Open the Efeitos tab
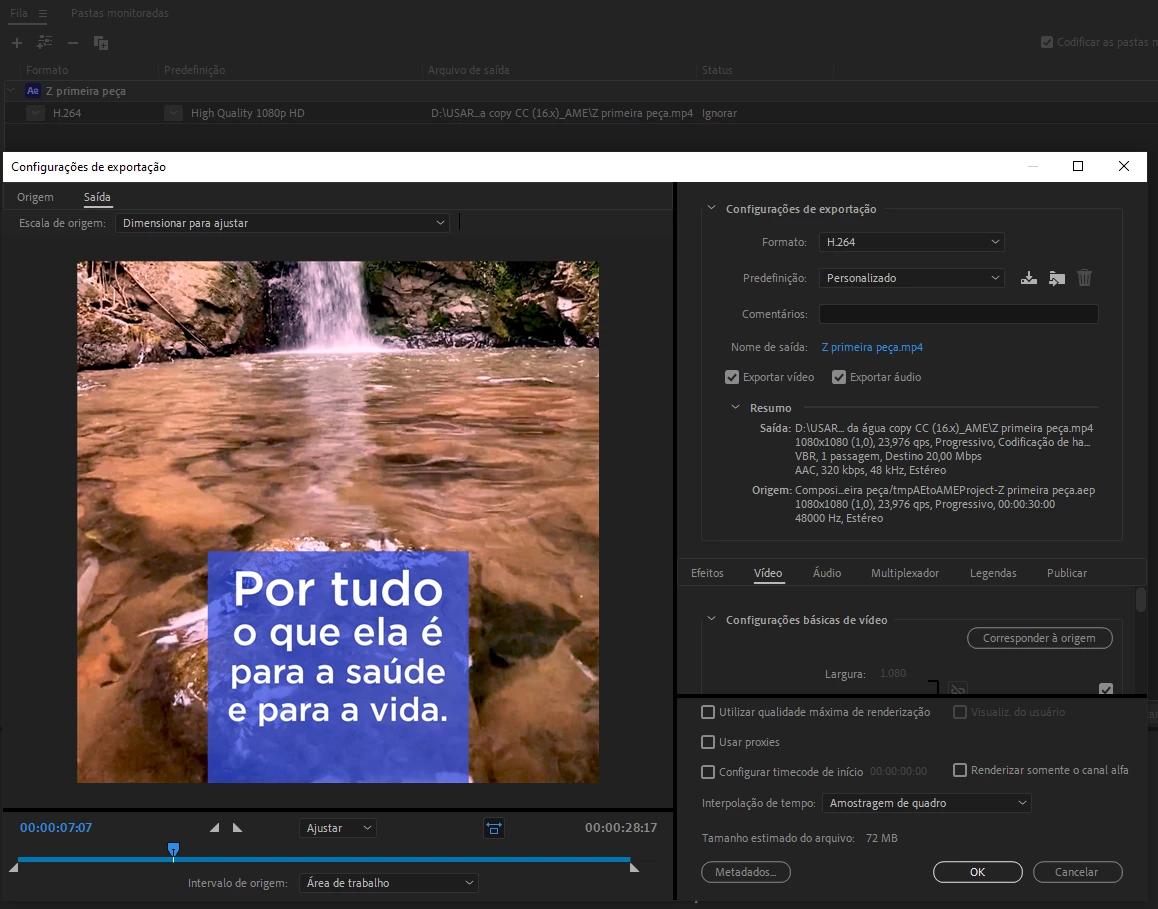This screenshot has height=909, width=1158. (x=707, y=573)
